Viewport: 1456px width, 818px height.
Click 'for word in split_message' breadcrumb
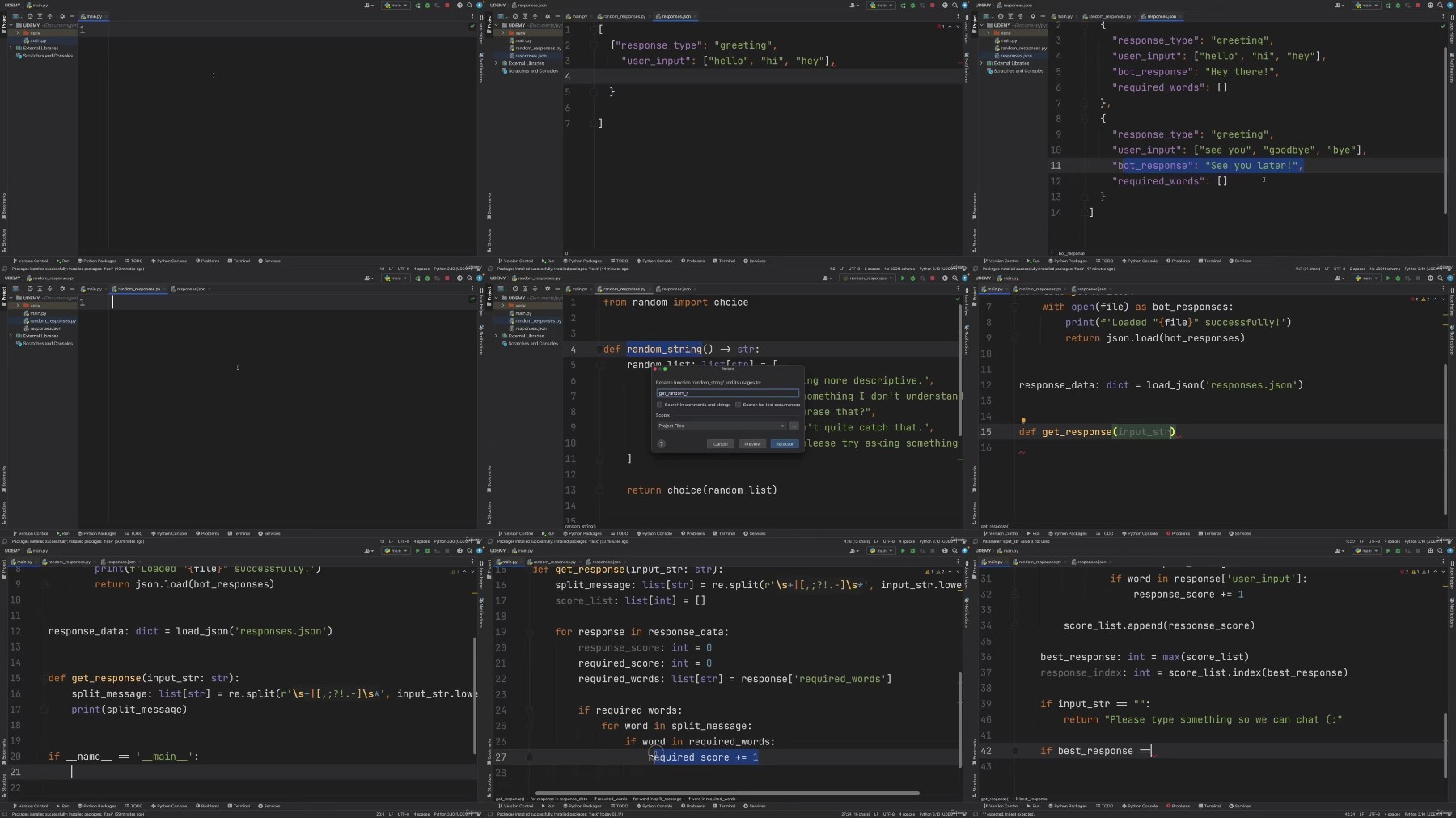657,799
